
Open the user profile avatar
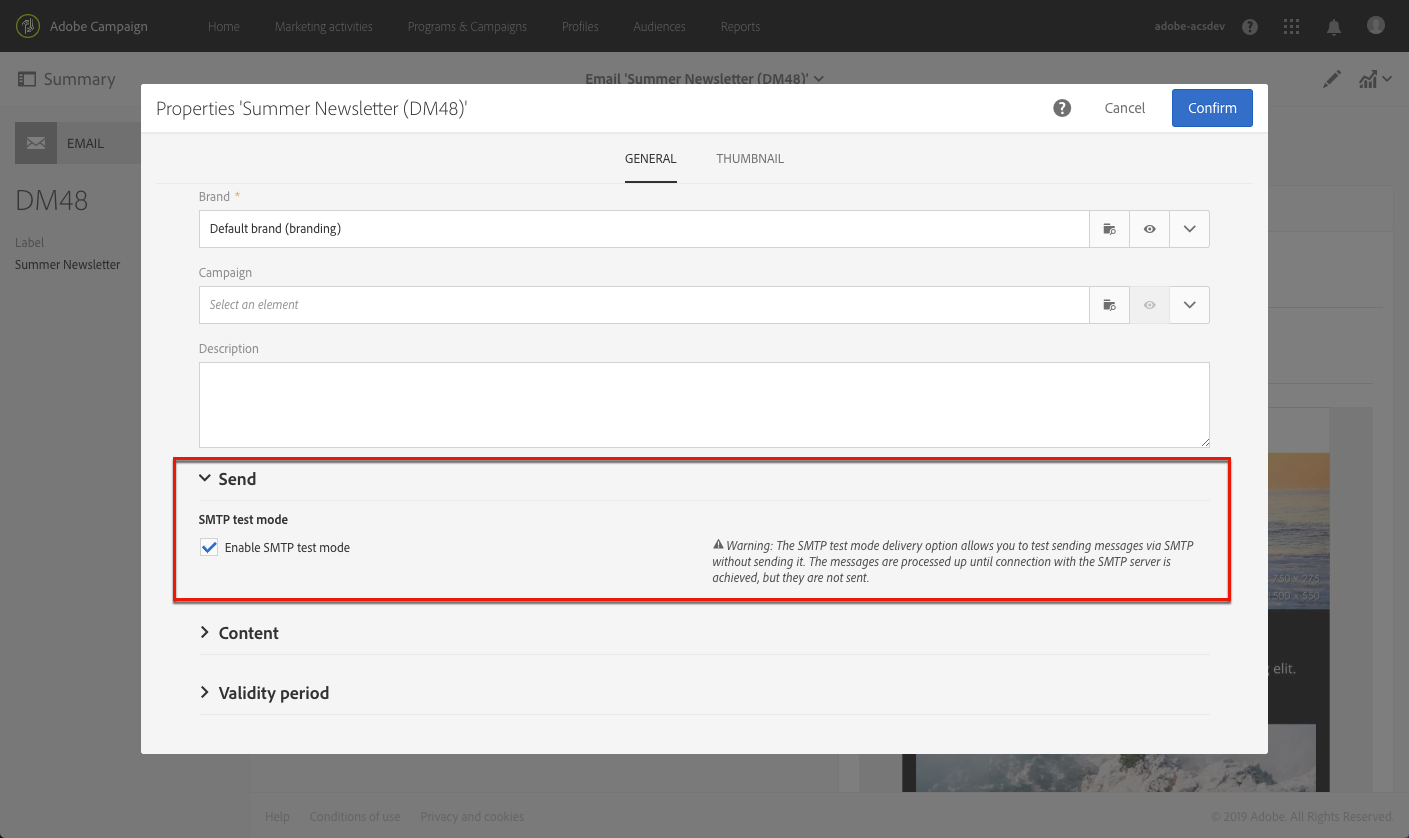click(x=1376, y=25)
